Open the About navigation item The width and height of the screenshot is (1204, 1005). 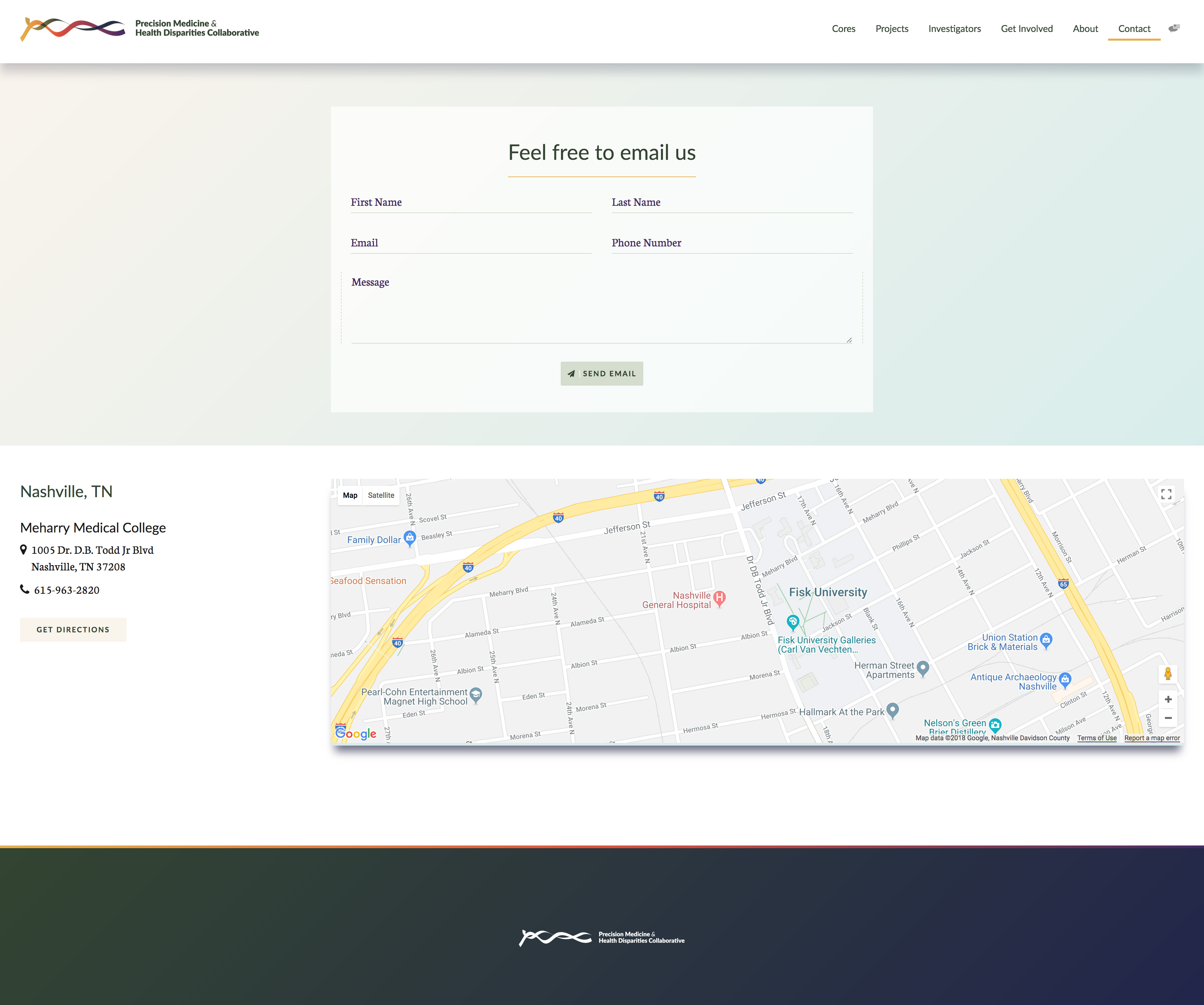coord(1085,29)
